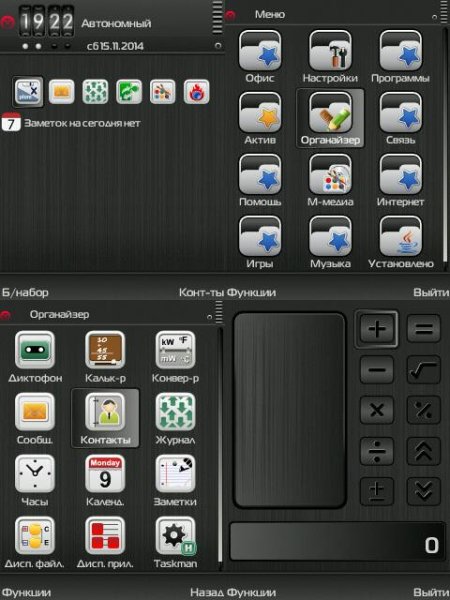The image size is (450, 600).
Task: Click the calculator equals button
Action: click(x=424, y=329)
